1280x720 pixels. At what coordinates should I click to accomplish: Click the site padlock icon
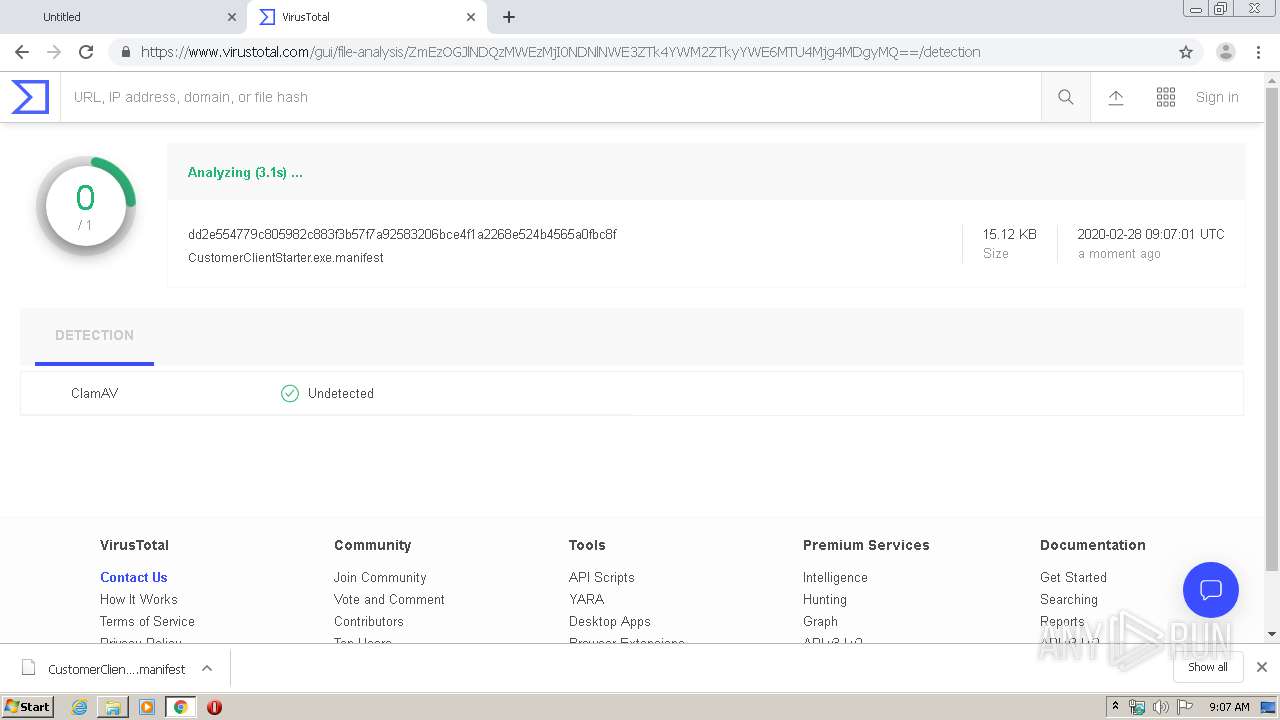pos(125,52)
